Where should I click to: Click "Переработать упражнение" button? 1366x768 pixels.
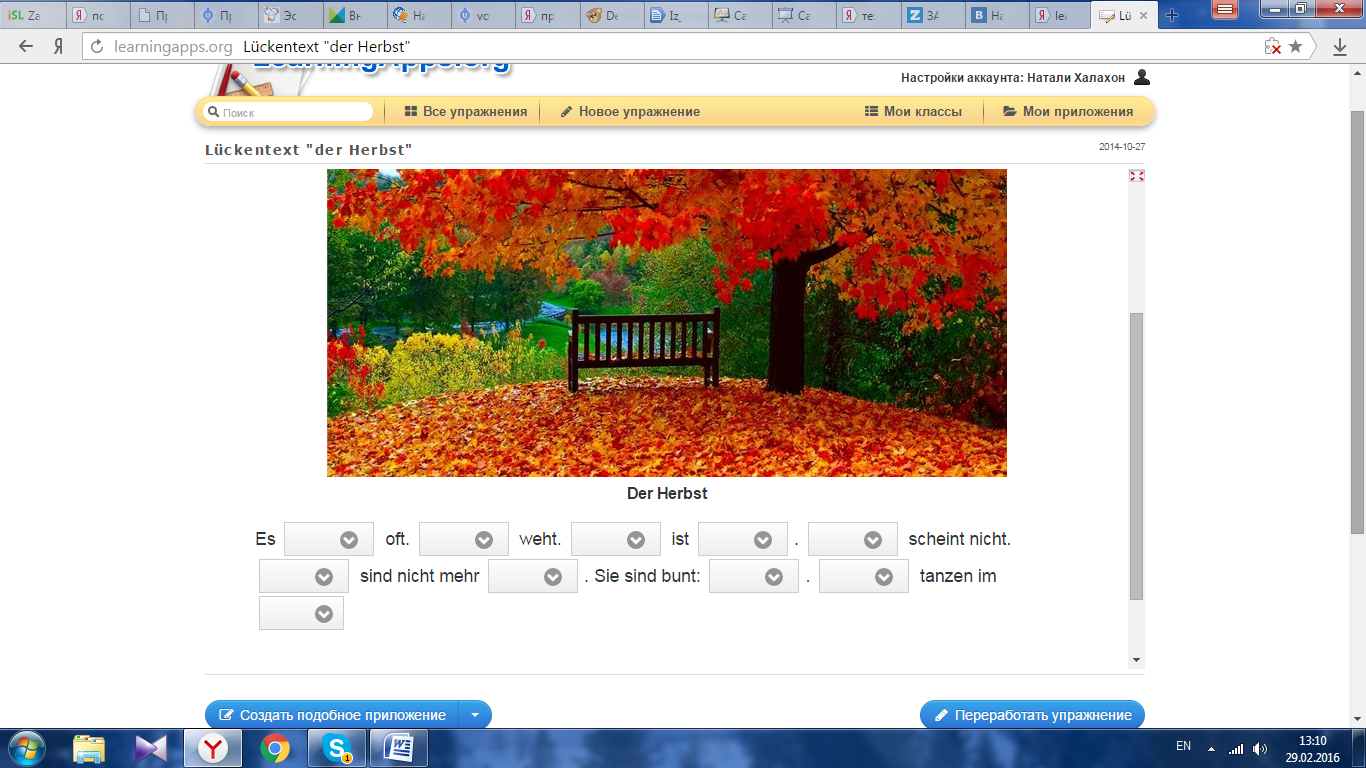coord(1032,715)
